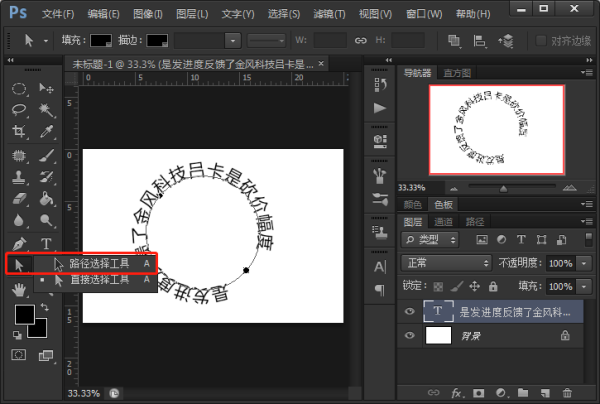The image size is (600, 404).
Task: Toggle visibility of the 背景 layer
Action: click(409, 336)
